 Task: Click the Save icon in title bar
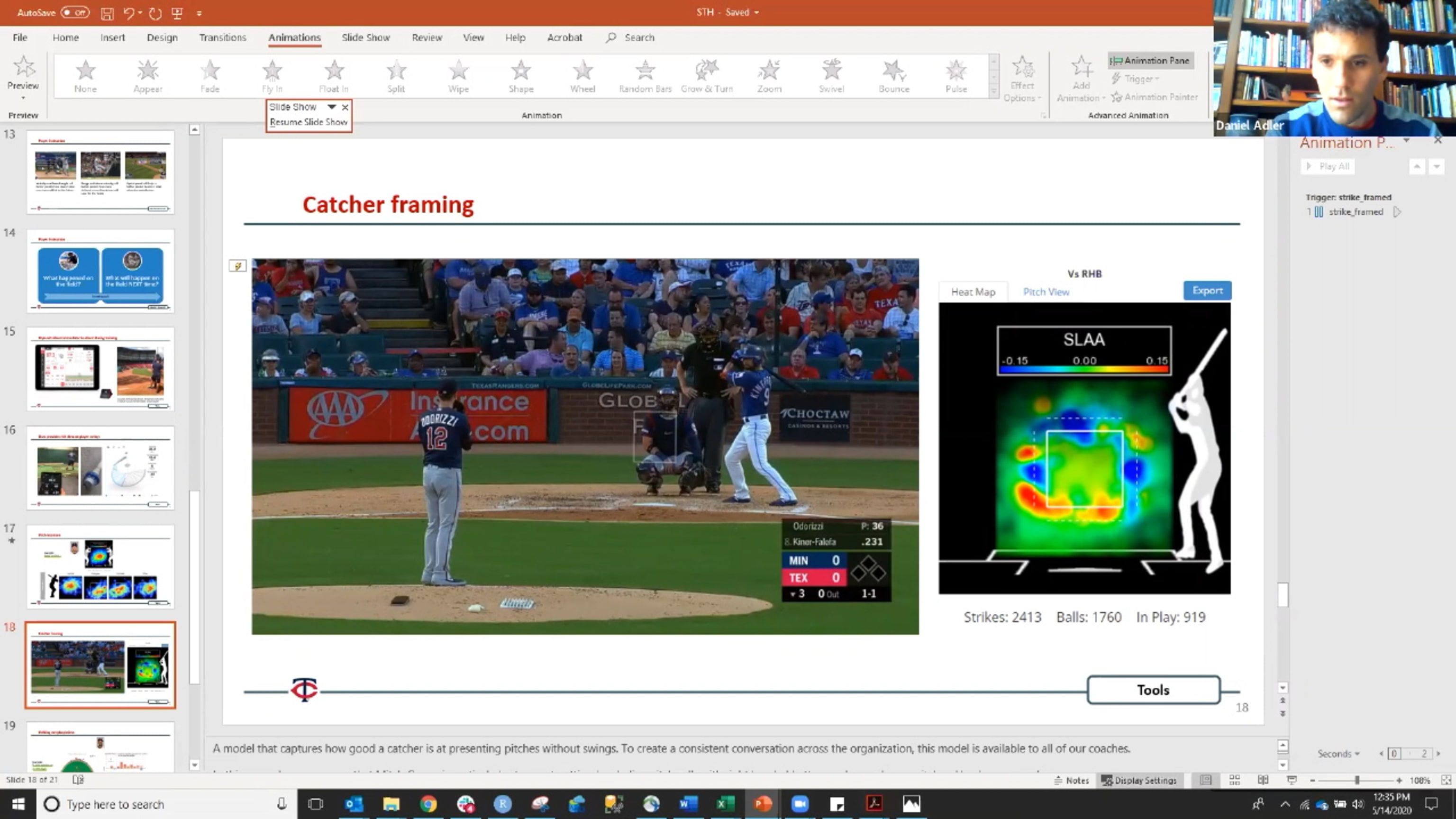pos(107,13)
